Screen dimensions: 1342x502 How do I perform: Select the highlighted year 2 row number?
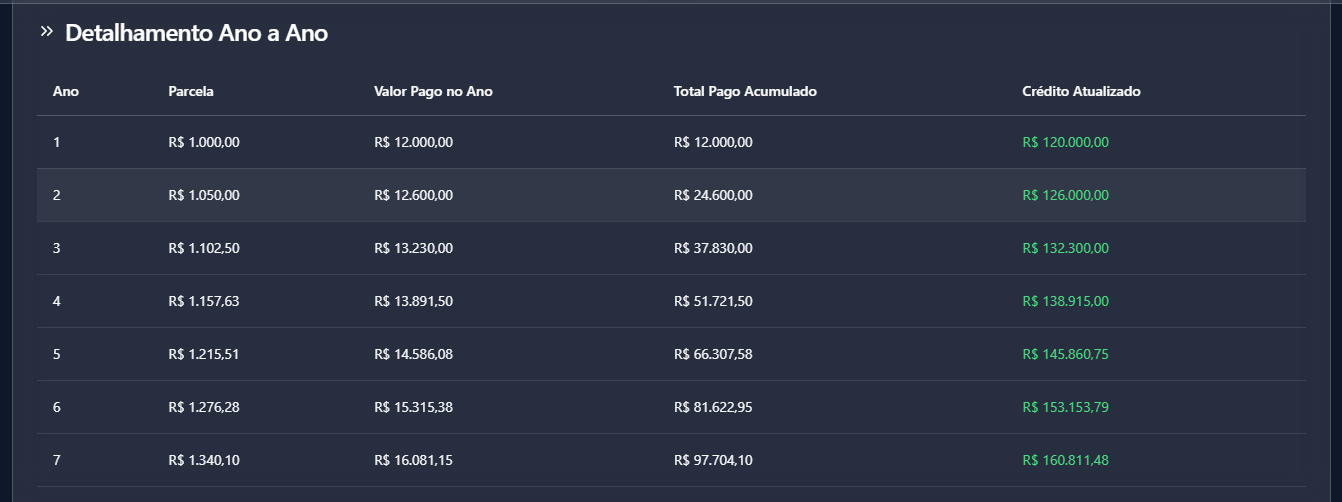click(x=57, y=195)
